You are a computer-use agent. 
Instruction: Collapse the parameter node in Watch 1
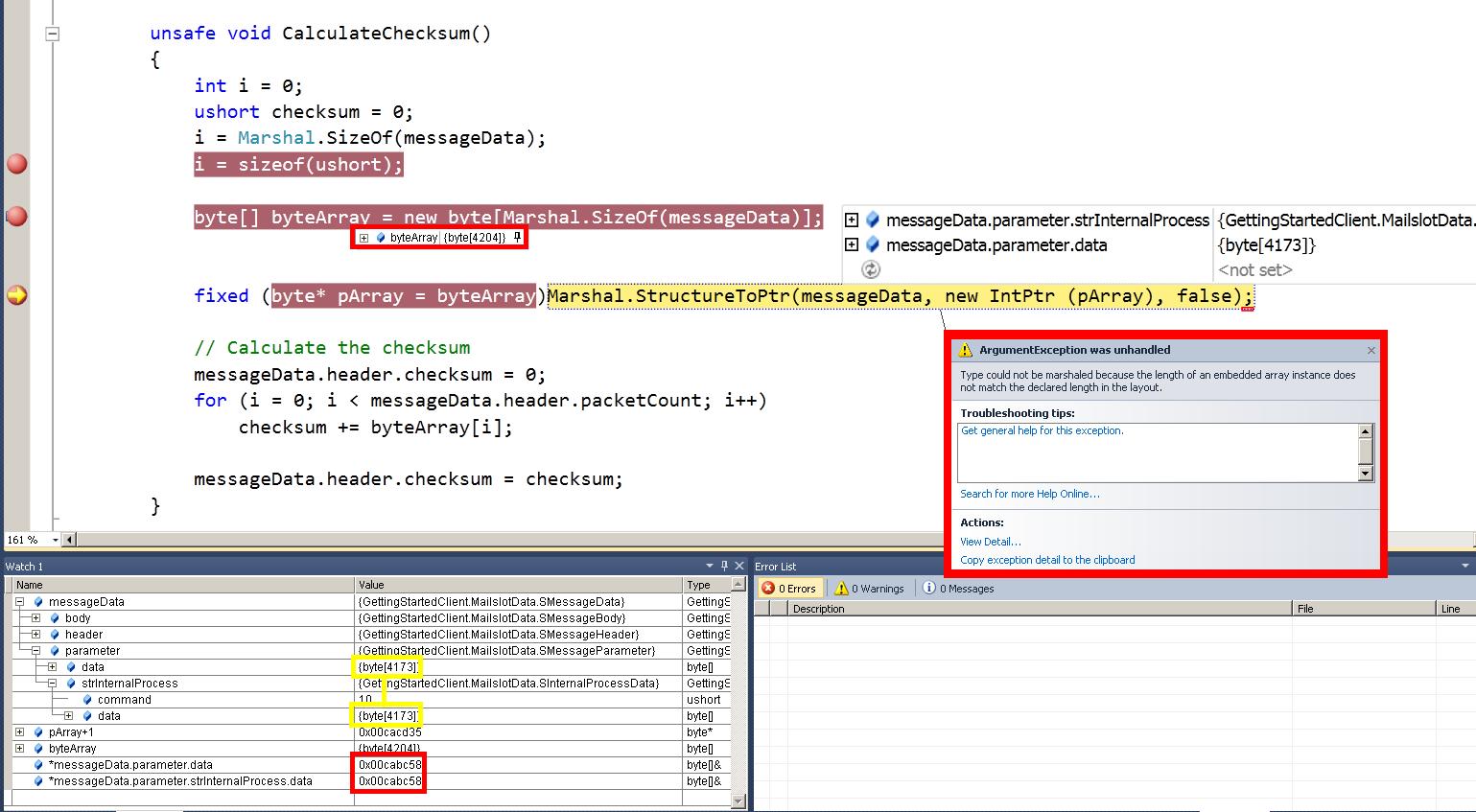click(35, 651)
